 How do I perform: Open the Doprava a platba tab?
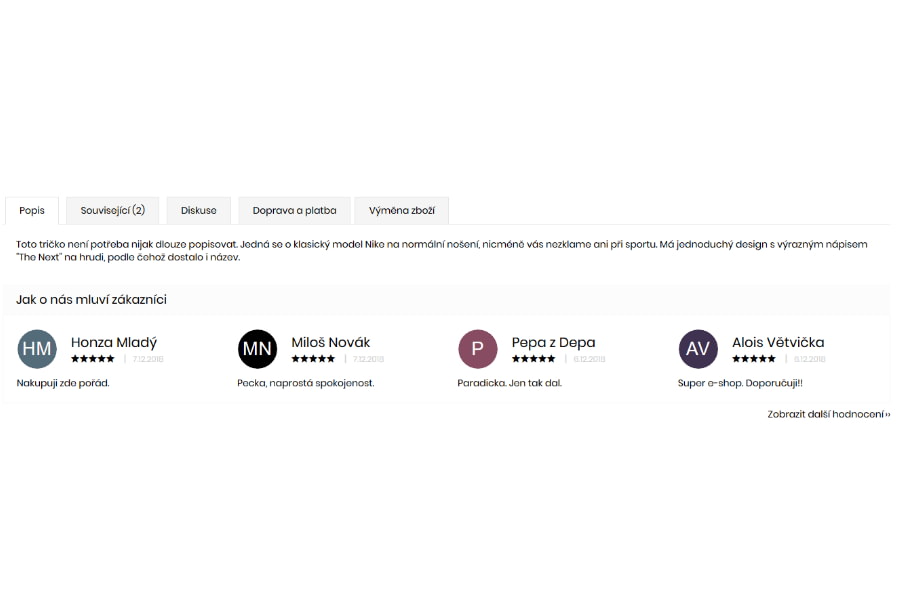[294, 211]
